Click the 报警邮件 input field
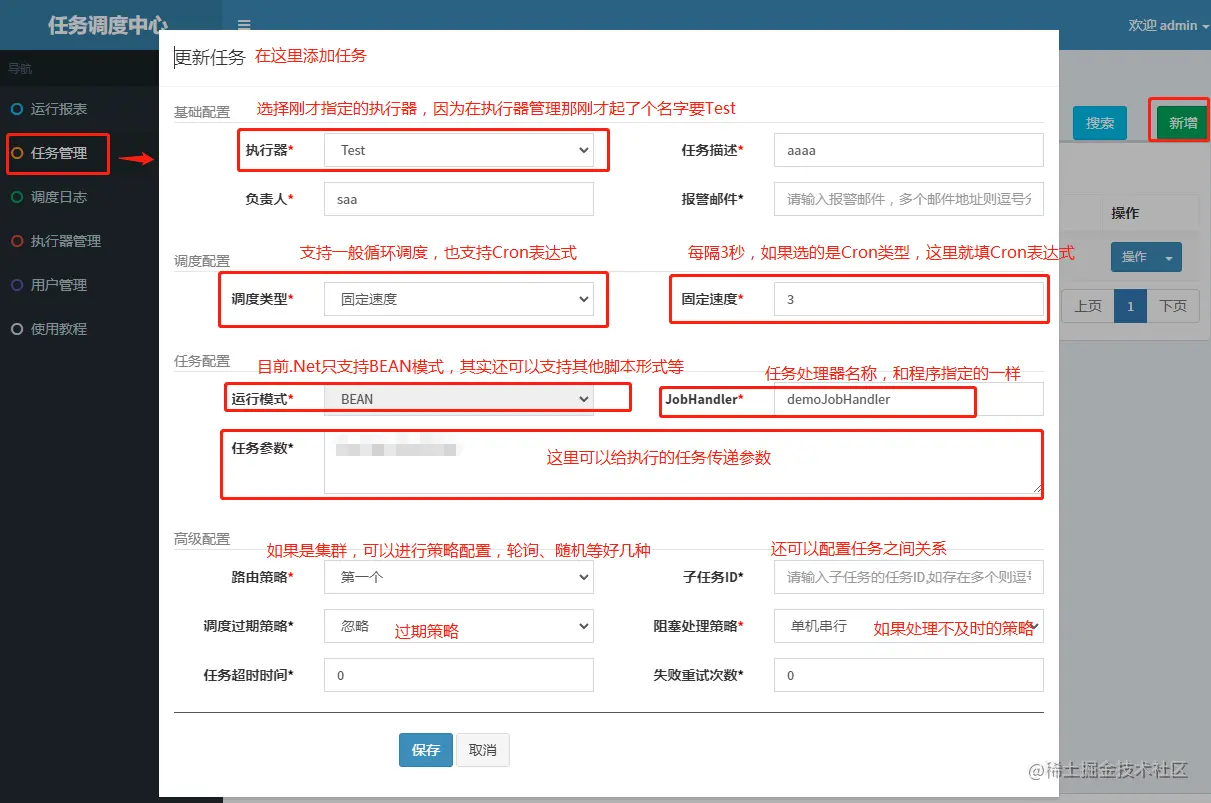1211x803 pixels. (909, 199)
